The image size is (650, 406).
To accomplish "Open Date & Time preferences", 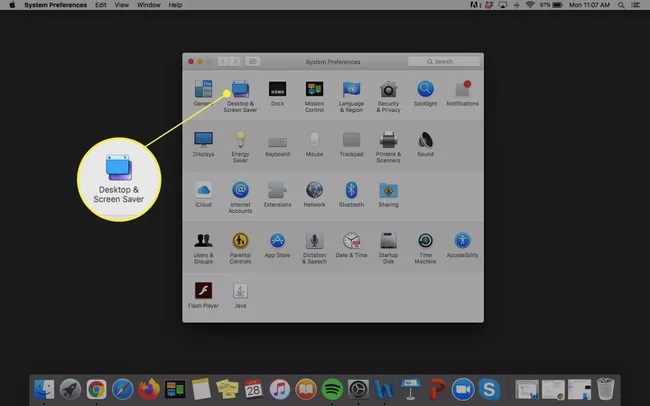I will coord(351,245).
